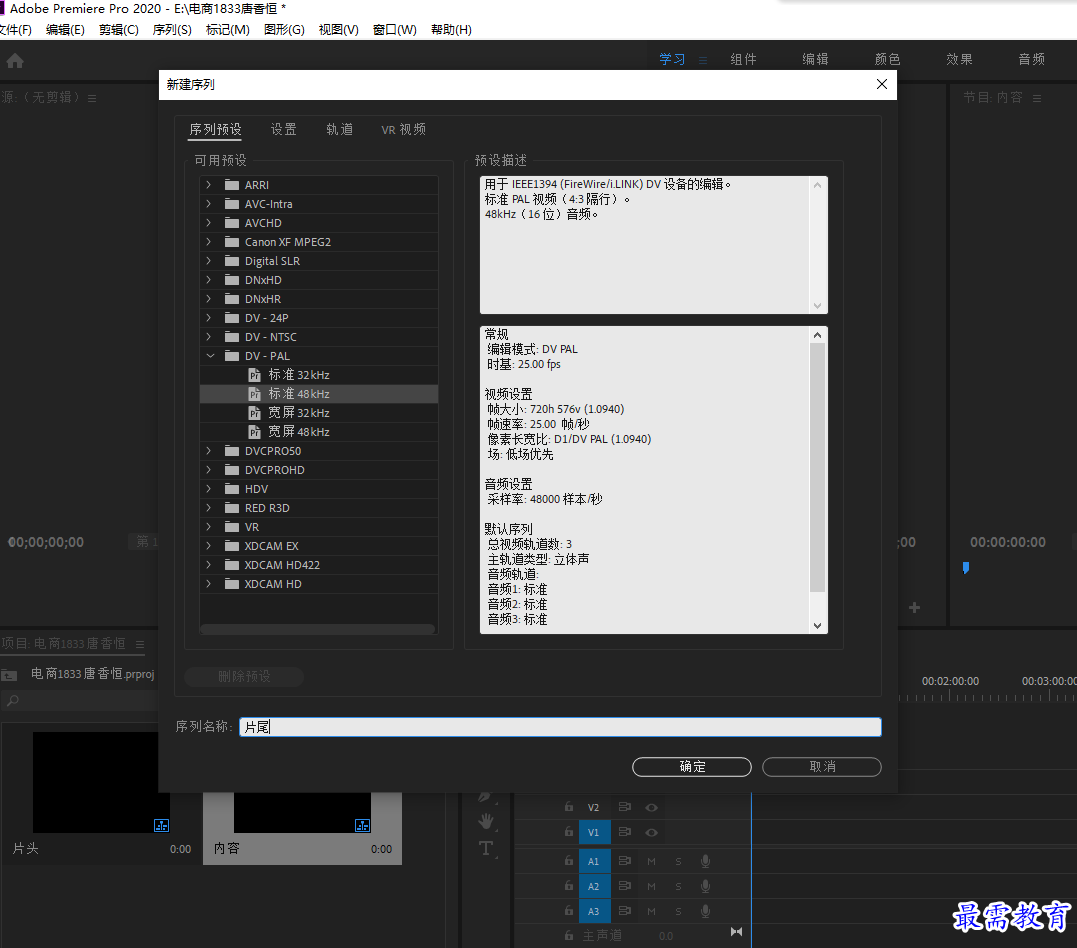This screenshot has width=1077, height=948.
Task: Click the blue playhead marker in Program monitor
Action: 966,567
